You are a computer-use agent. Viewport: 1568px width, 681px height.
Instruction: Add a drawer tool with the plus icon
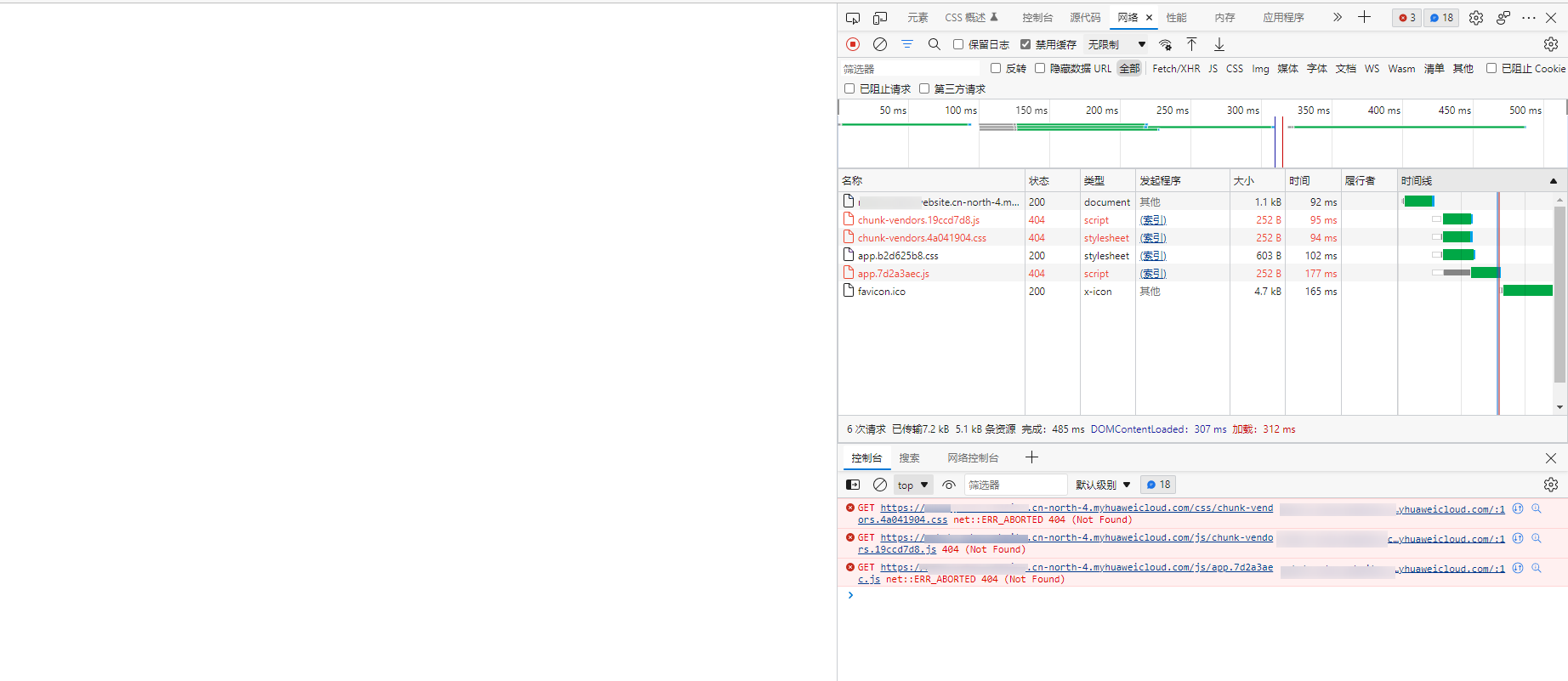coord(1031,457)
